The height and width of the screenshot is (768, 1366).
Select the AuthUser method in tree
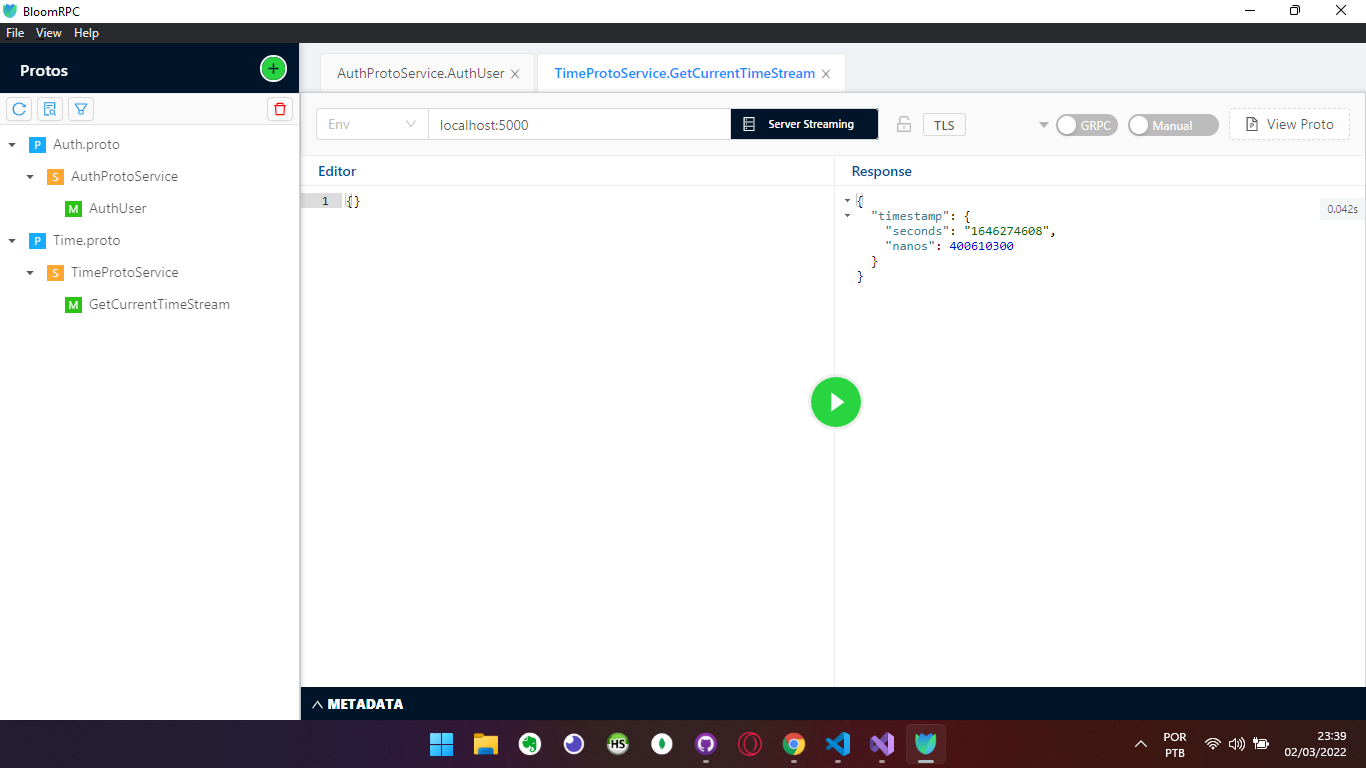point(118,209)
